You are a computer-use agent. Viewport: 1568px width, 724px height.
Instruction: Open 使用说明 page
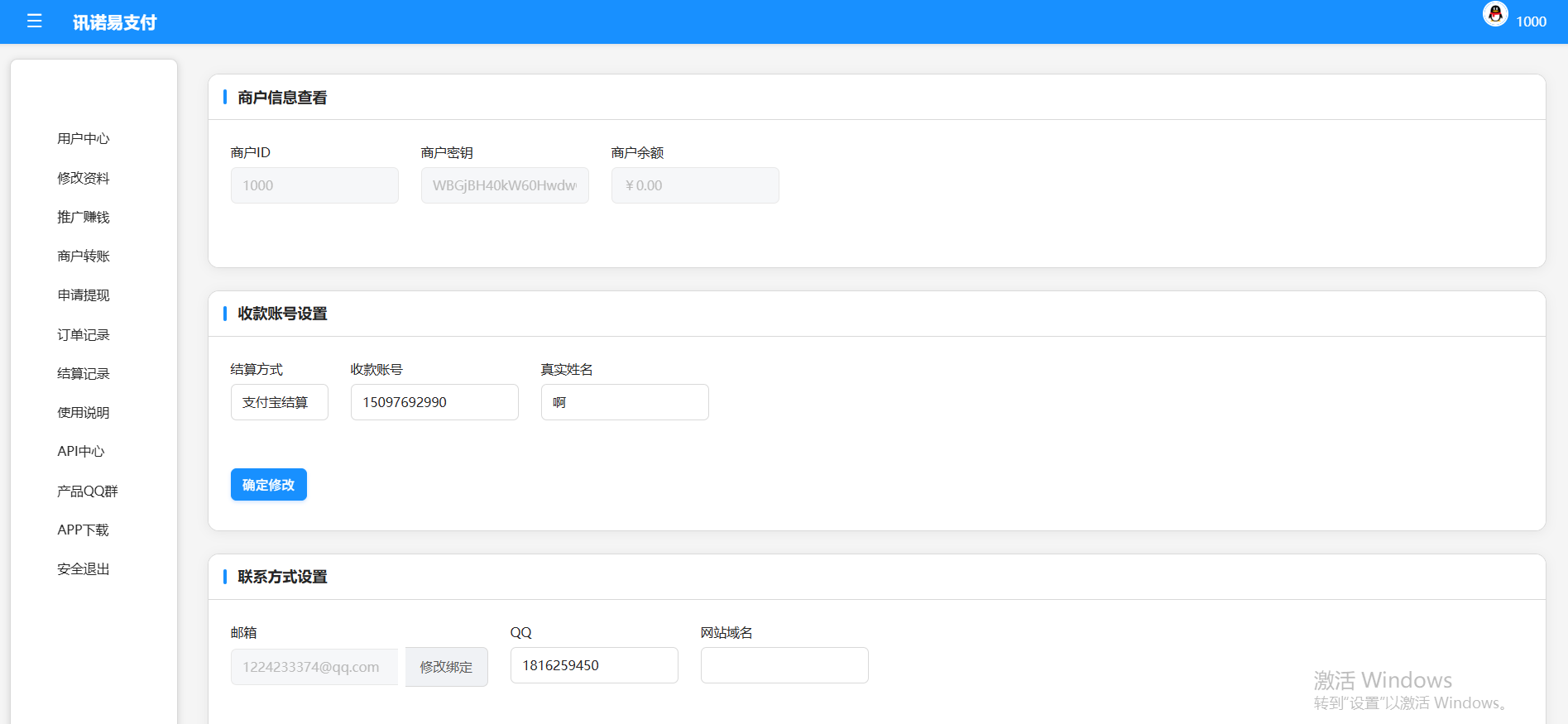point(83,413)
